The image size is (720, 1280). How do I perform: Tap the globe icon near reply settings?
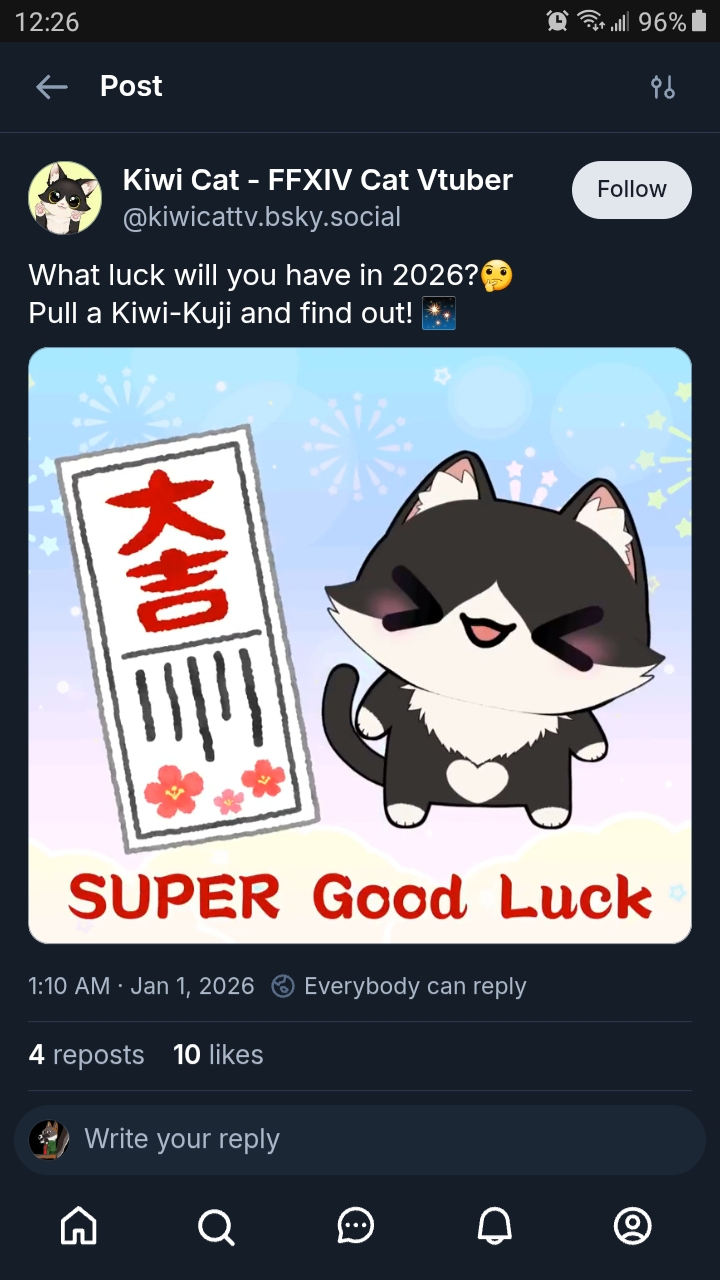[283, 986]
